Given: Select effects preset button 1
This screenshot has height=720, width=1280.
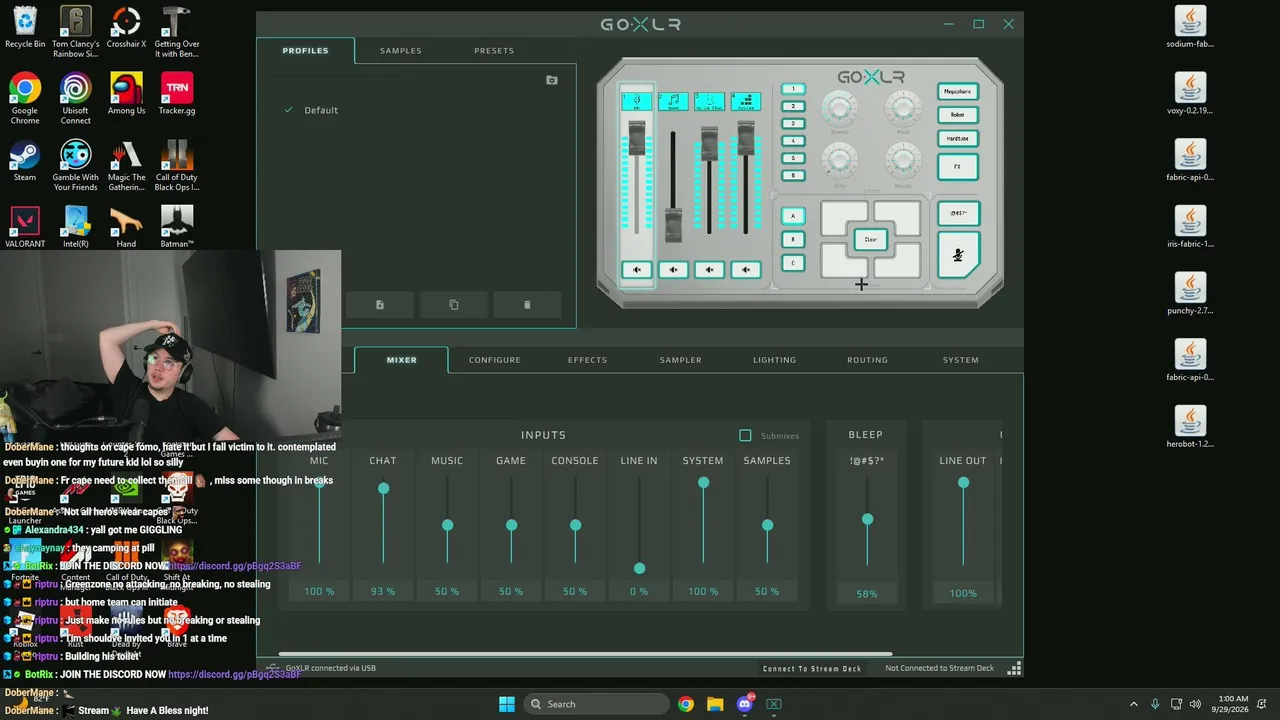Looking at the screenshot, I should click(793, 89).
